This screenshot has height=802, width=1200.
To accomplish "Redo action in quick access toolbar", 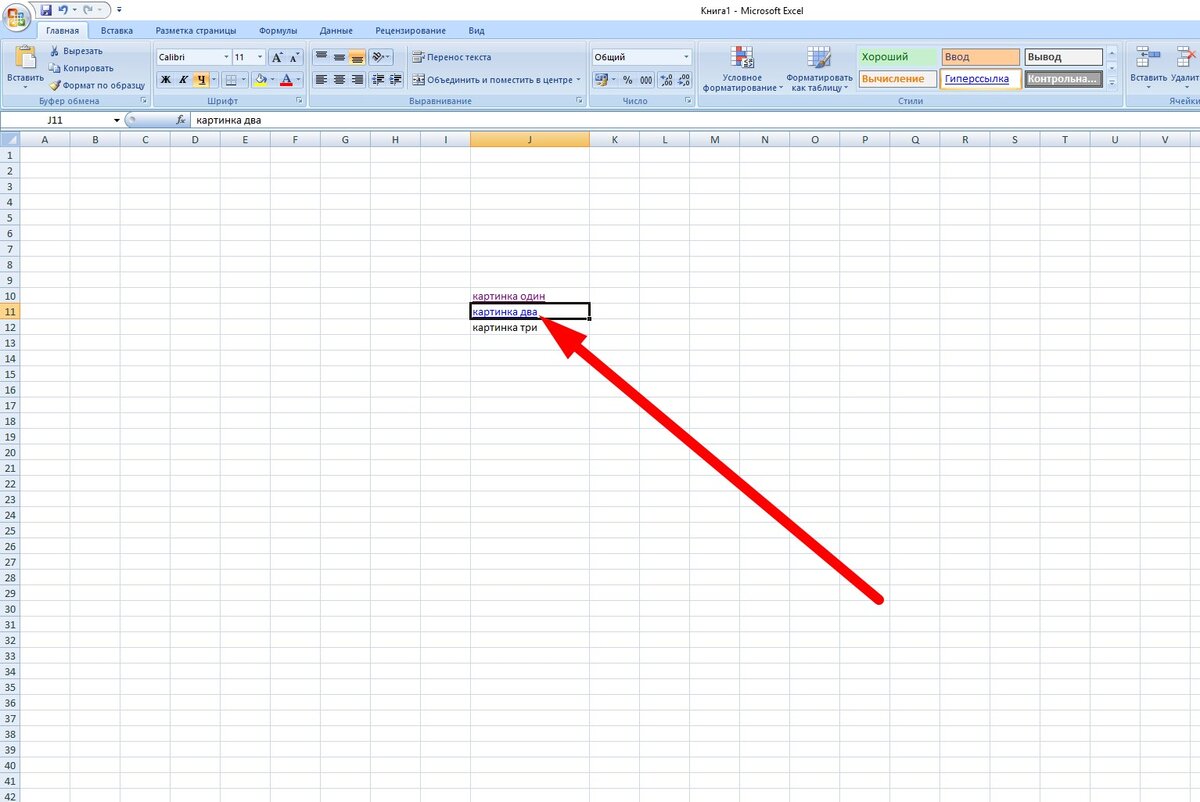I will (89, 10).
